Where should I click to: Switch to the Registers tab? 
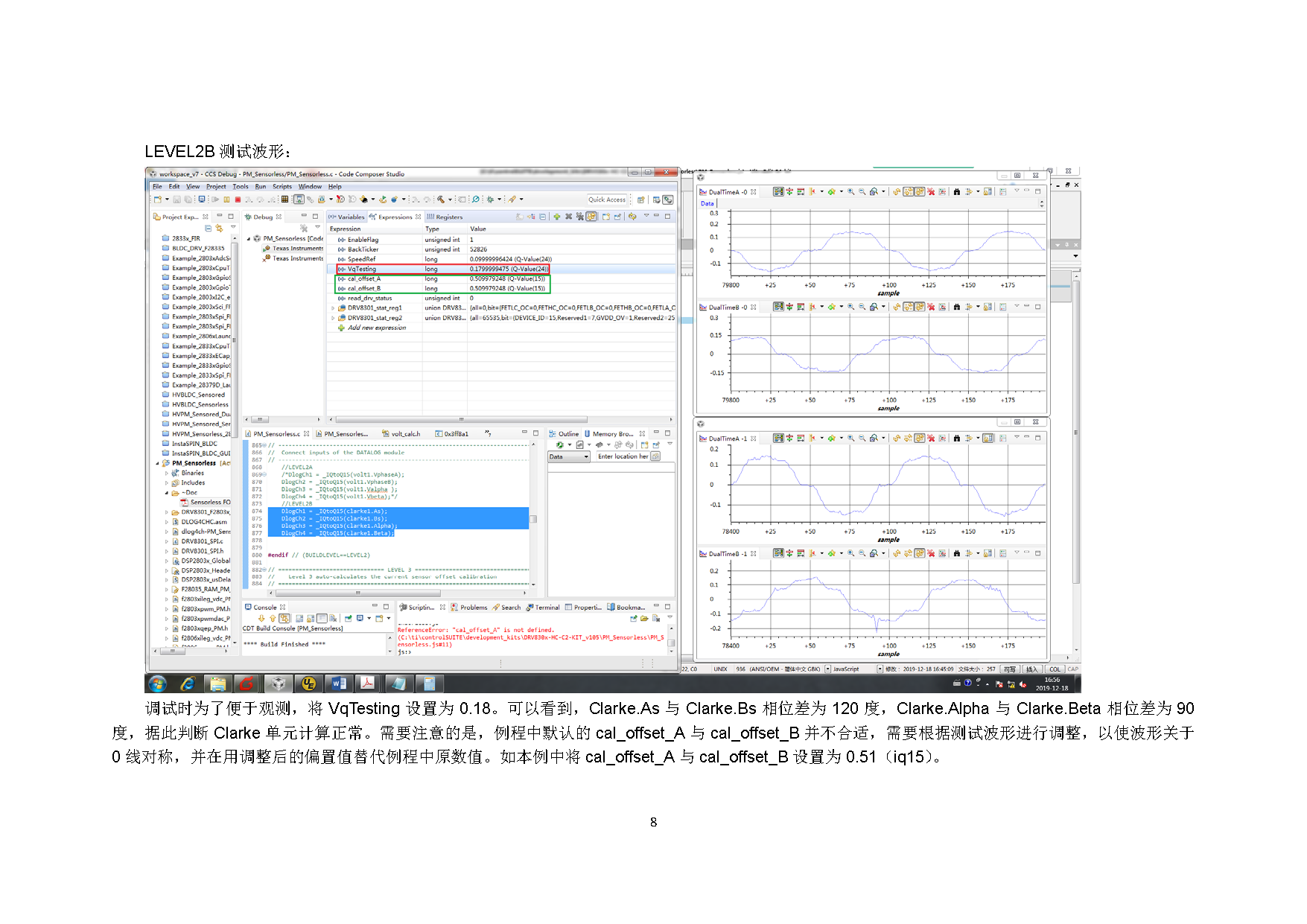(445, 217)
